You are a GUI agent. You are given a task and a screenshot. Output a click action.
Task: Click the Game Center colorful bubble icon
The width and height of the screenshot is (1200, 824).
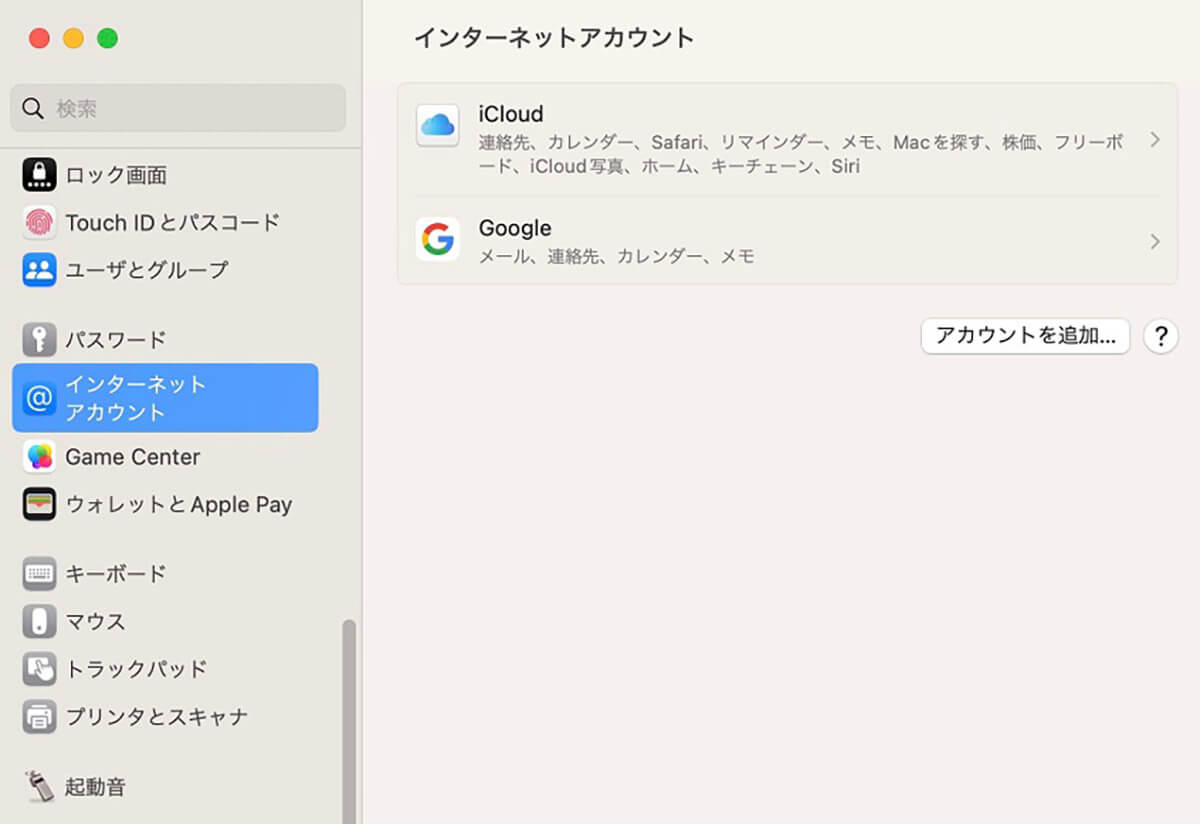[x=39, y=457]
